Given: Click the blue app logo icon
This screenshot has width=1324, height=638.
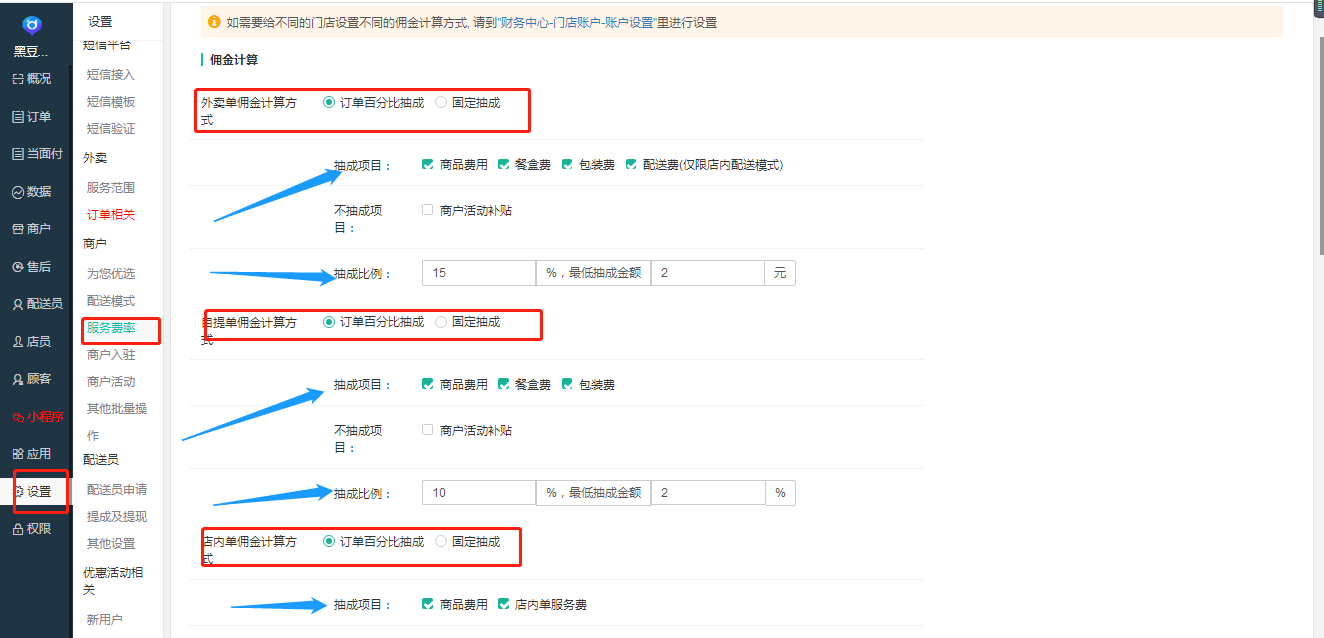Looking at the screenshot, I should [x=32, y=24].
